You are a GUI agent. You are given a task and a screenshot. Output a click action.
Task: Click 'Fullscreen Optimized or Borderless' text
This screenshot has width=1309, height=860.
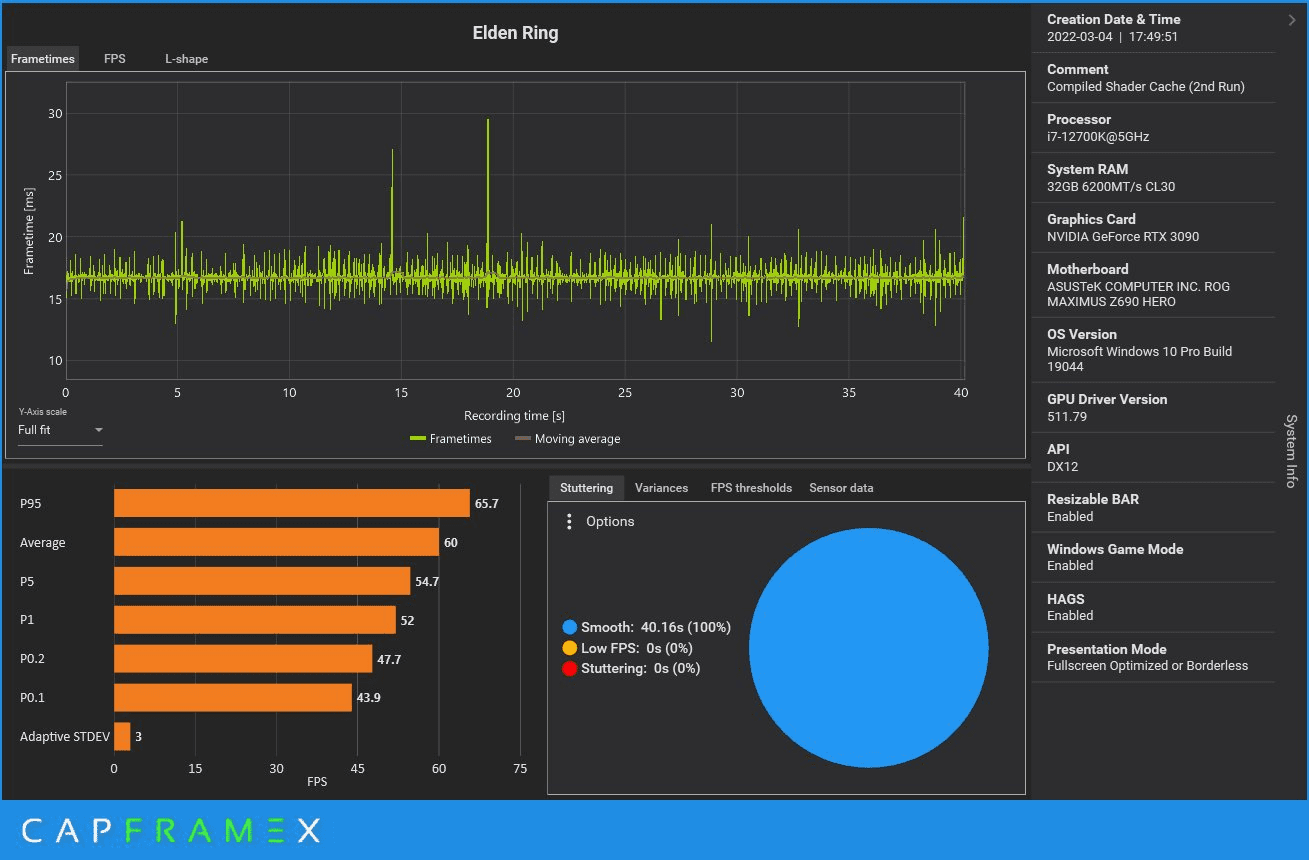coord(1147,666)
